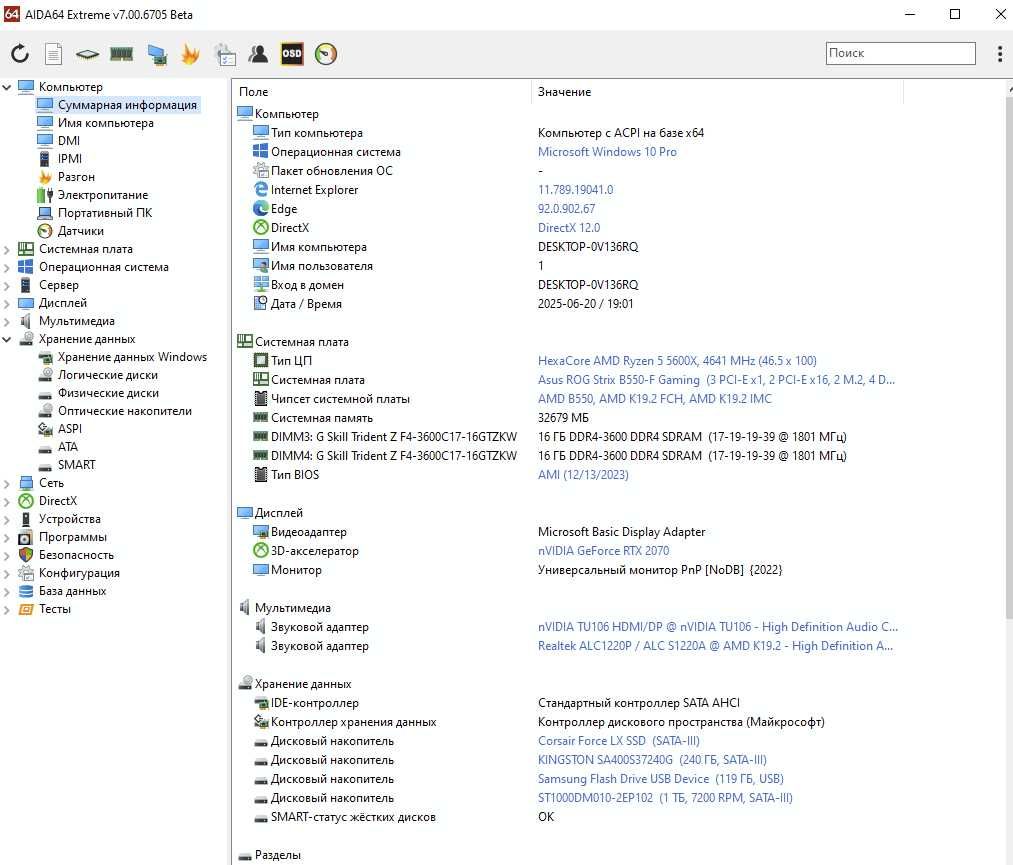Open the IPMI tree item
The width and height of the screenshot is (1013, 865).
tap(69, 159)
